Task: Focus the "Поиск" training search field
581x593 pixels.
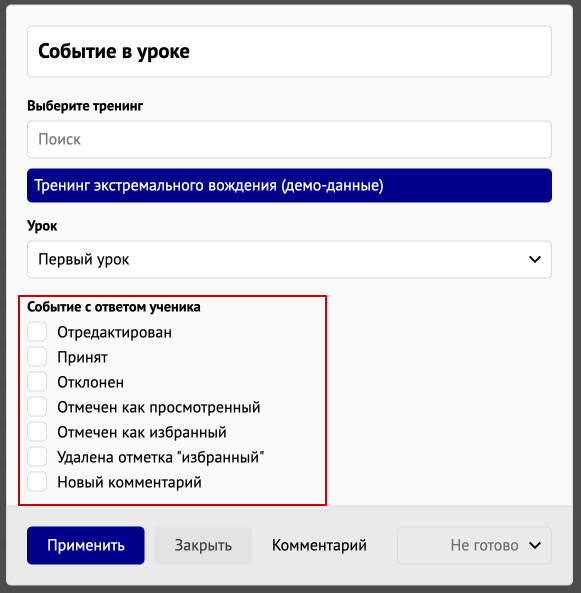Action: pos(289,140)
